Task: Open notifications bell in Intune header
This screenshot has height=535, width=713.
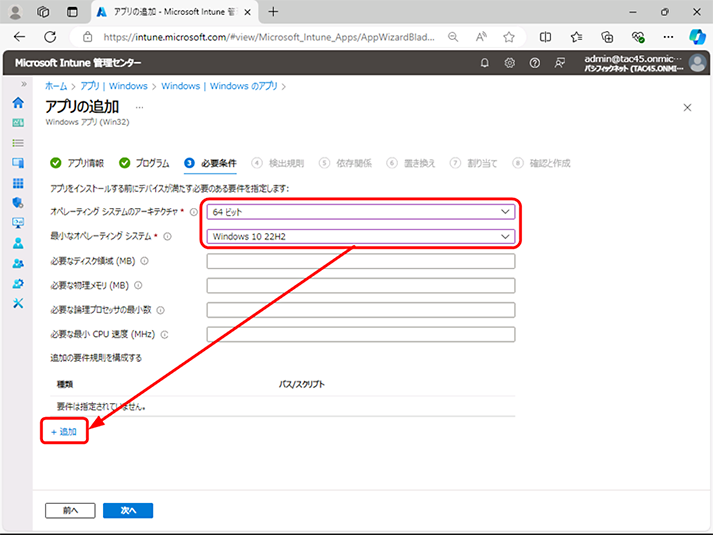Action: (x=485, y=63)
